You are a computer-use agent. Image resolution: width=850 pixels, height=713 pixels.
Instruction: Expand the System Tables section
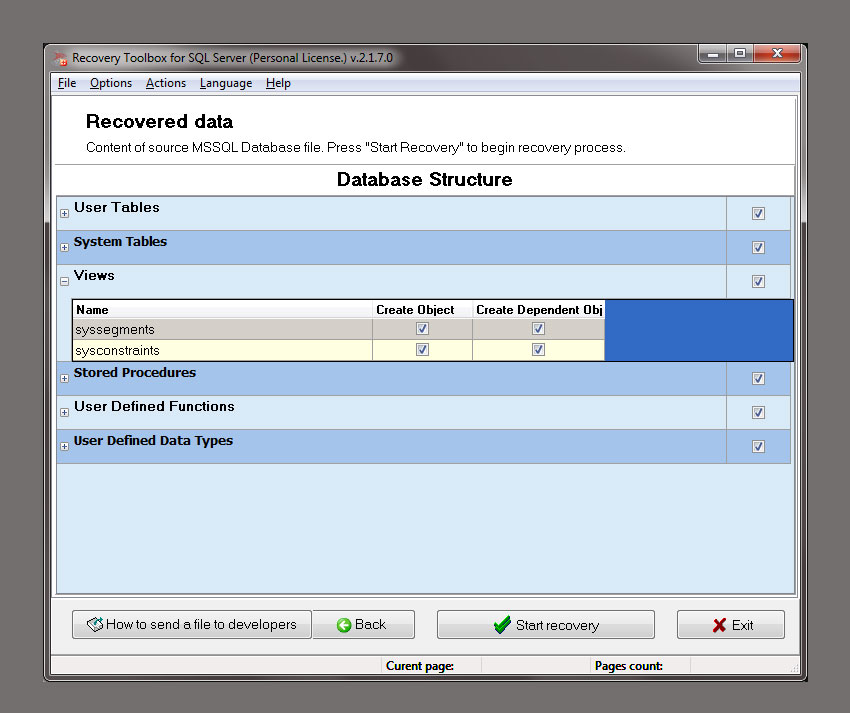pyautogui.click(x=65, y=248)
